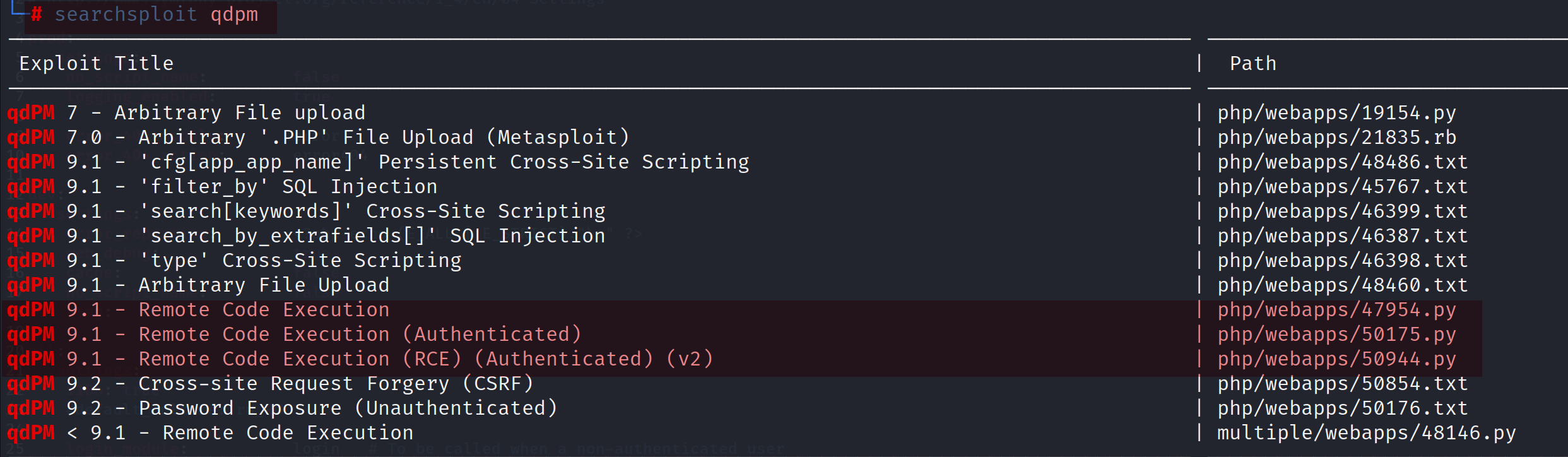
Task: Click path 'php/webapps/46387.txt'
Action: [1343, 236]
